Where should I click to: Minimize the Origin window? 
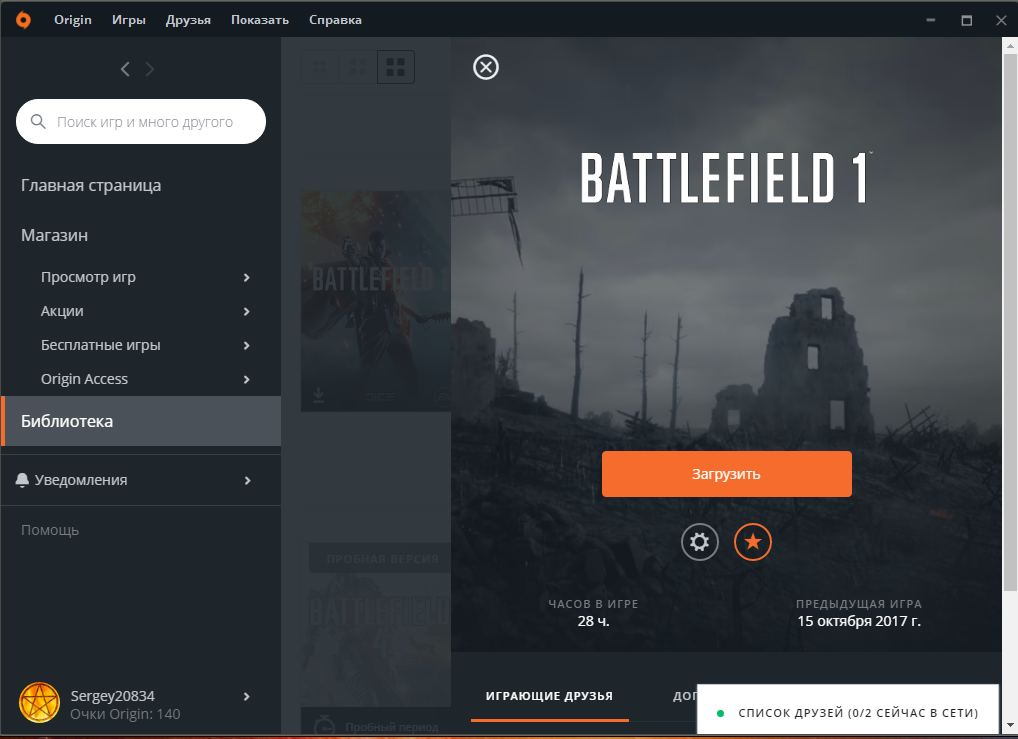coord(930,20)
